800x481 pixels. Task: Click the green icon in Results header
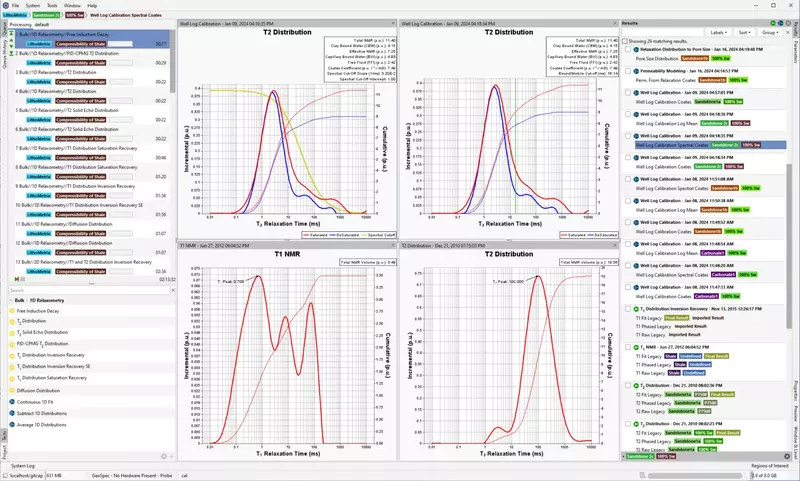coord(774,21)
